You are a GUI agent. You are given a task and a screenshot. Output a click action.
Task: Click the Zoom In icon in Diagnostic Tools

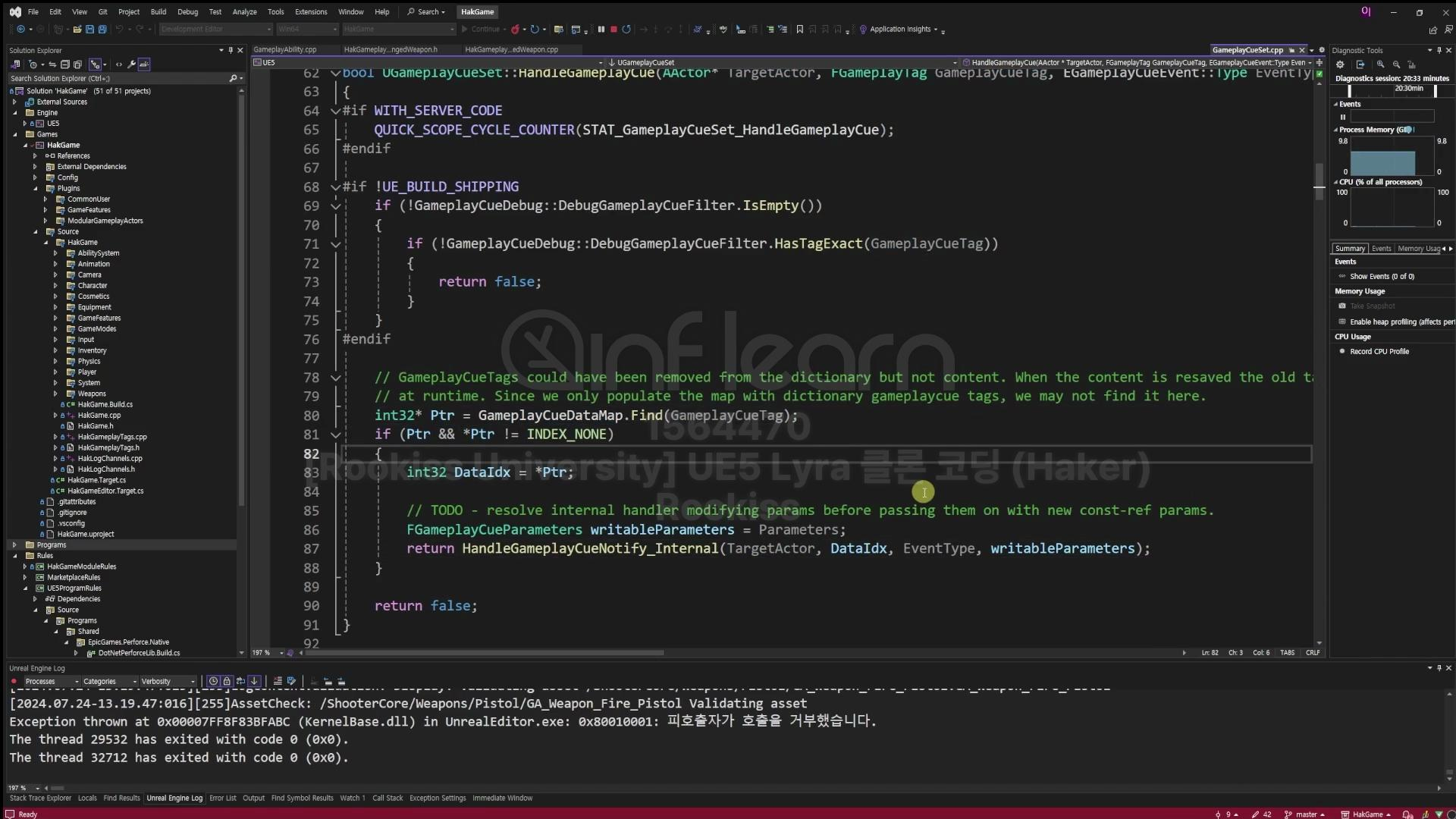(x=1380, y=64)
